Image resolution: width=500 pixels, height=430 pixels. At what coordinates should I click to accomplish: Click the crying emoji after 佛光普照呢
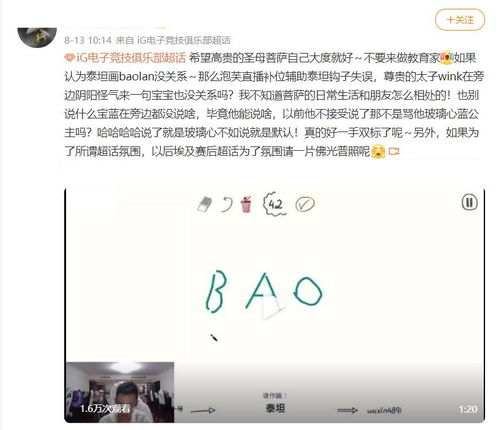[x=378, y=151]
